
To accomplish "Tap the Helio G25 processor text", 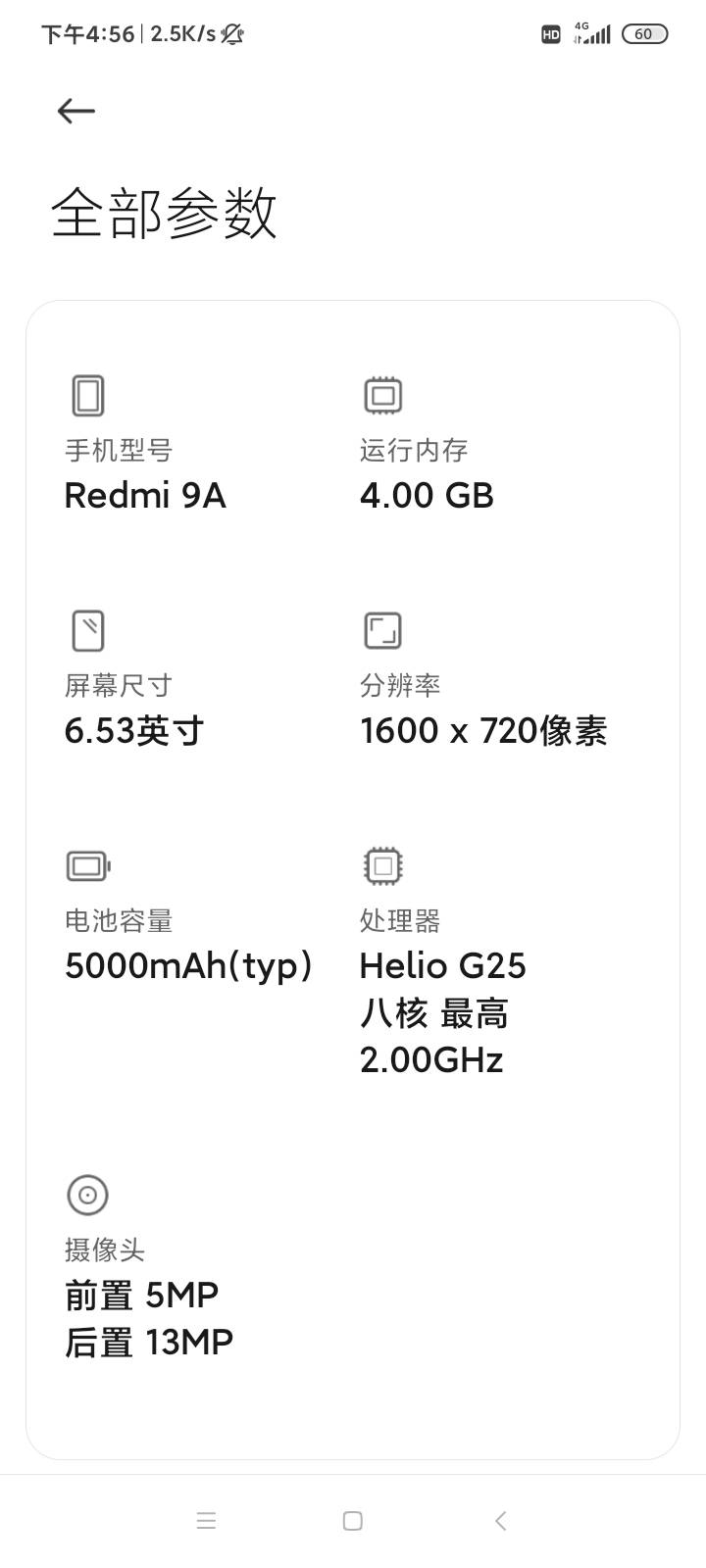I will point(442,966).
